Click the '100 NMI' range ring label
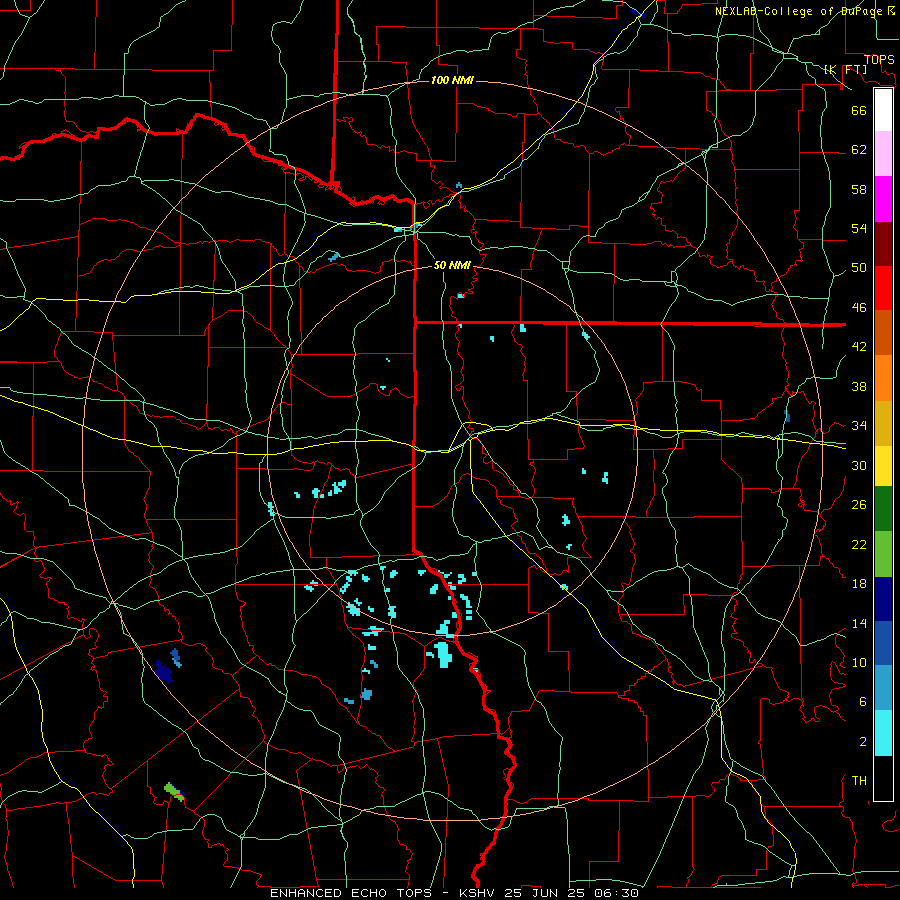 tap(452, 80)
